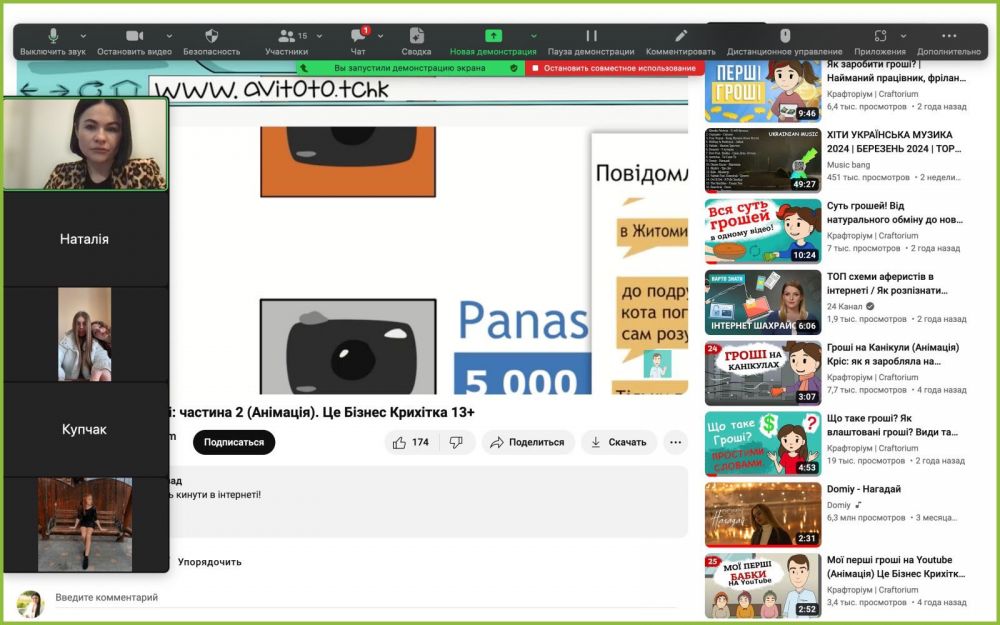Open Участники participants panel
Image resolution: width=1000 pixels, height=625 pixels.
coord(287,36)
